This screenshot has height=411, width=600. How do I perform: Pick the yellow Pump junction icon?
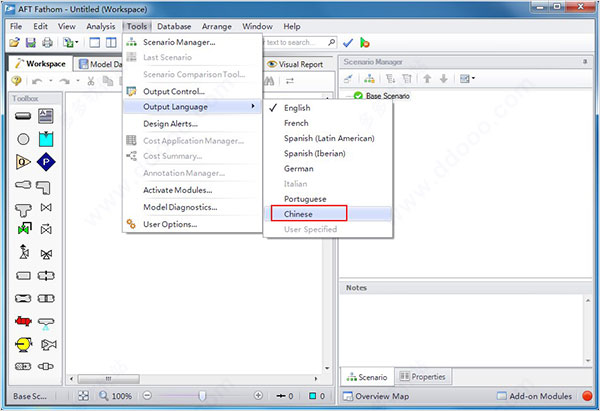tap(23, 344)
